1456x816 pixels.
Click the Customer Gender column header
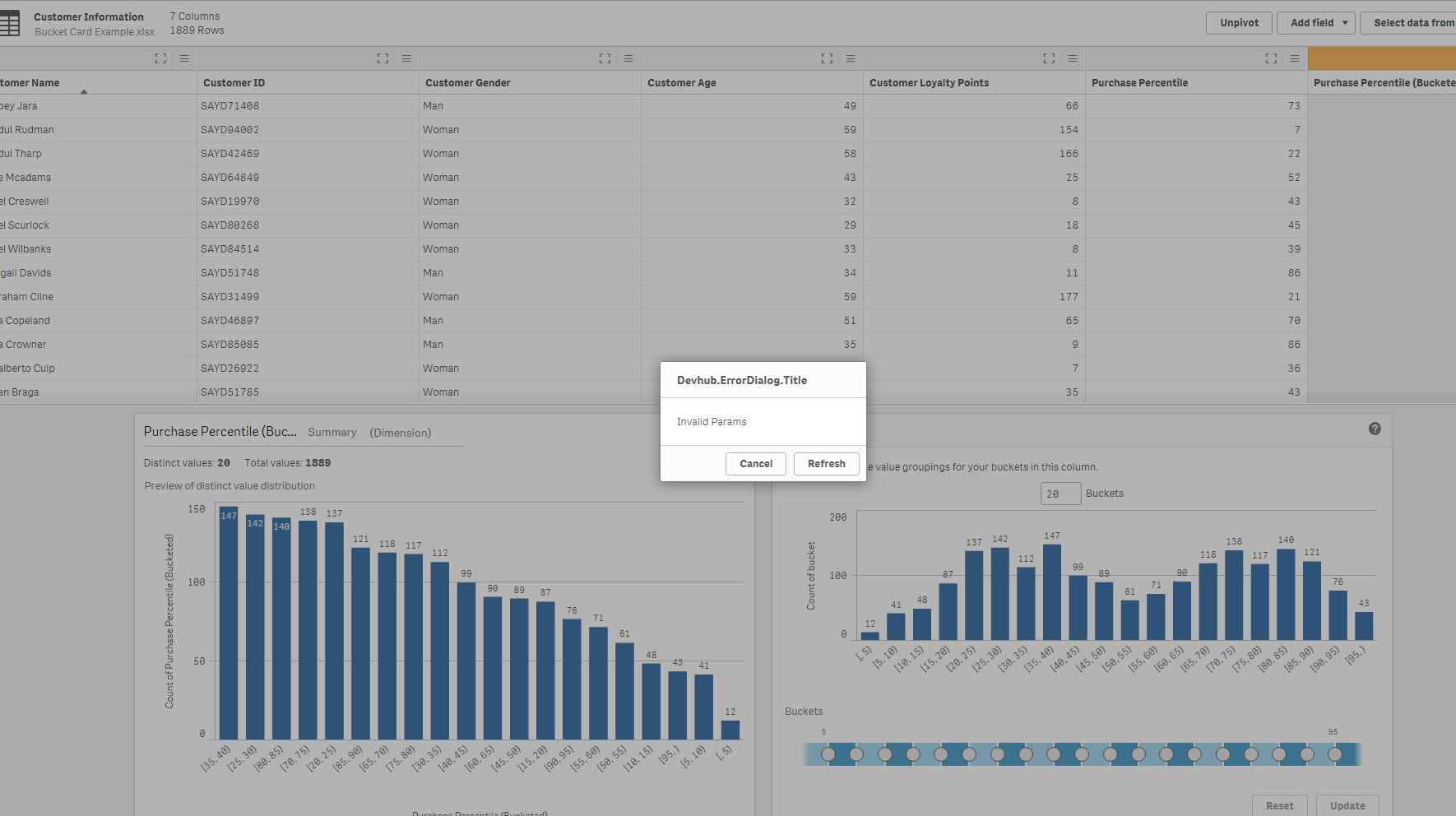pos(531,83)
